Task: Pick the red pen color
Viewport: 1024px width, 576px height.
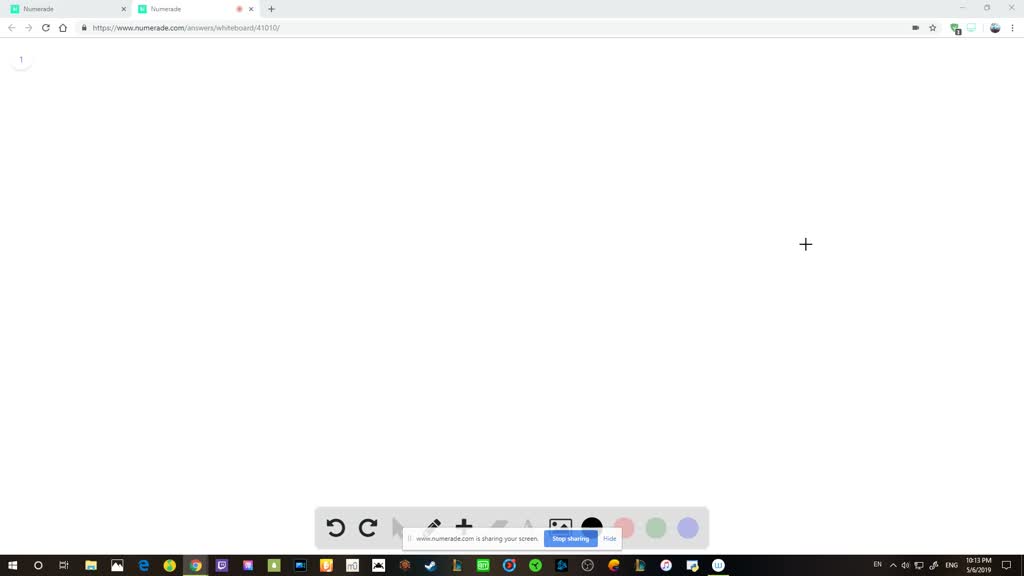Action: [x=624, y=528]
